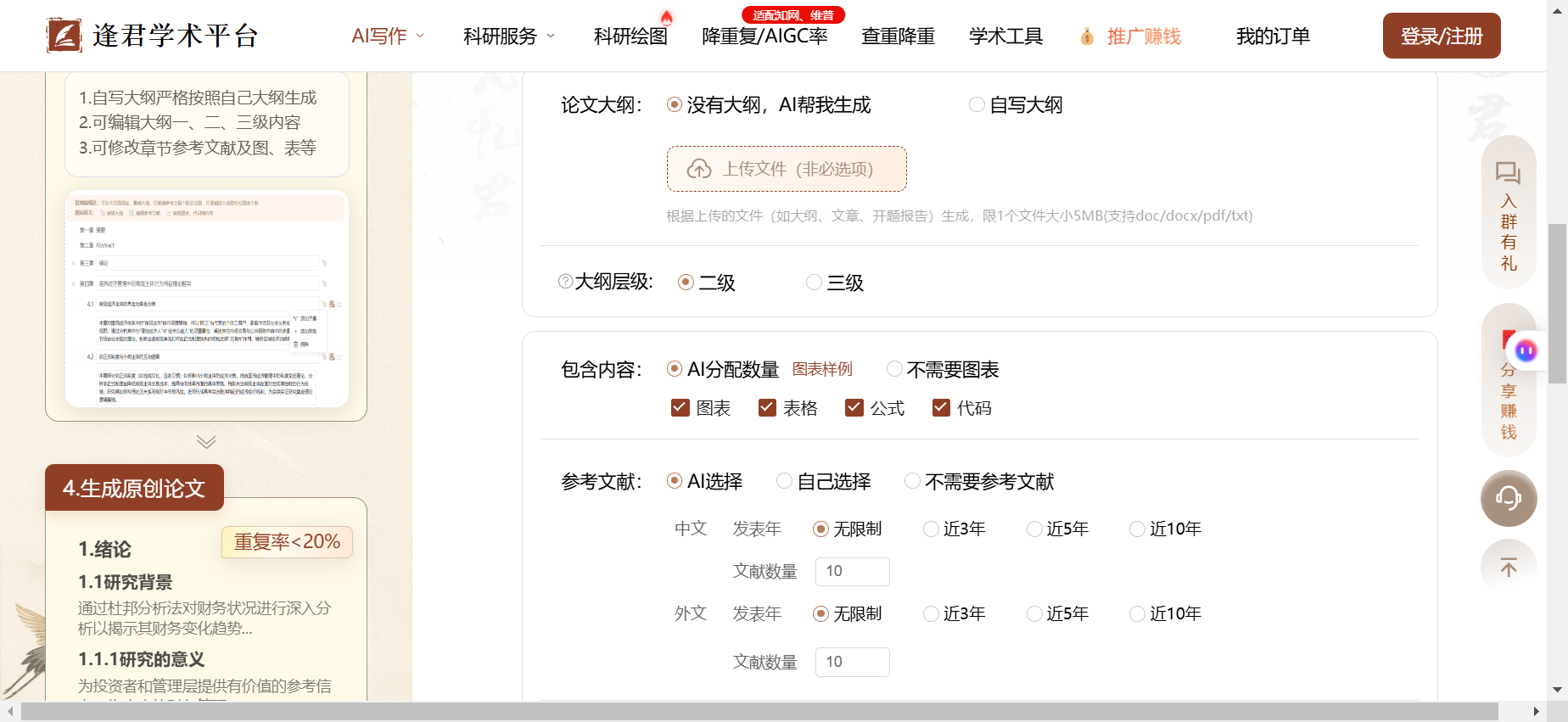Click the question mark icon beside 大纲层级

[565, 281]
